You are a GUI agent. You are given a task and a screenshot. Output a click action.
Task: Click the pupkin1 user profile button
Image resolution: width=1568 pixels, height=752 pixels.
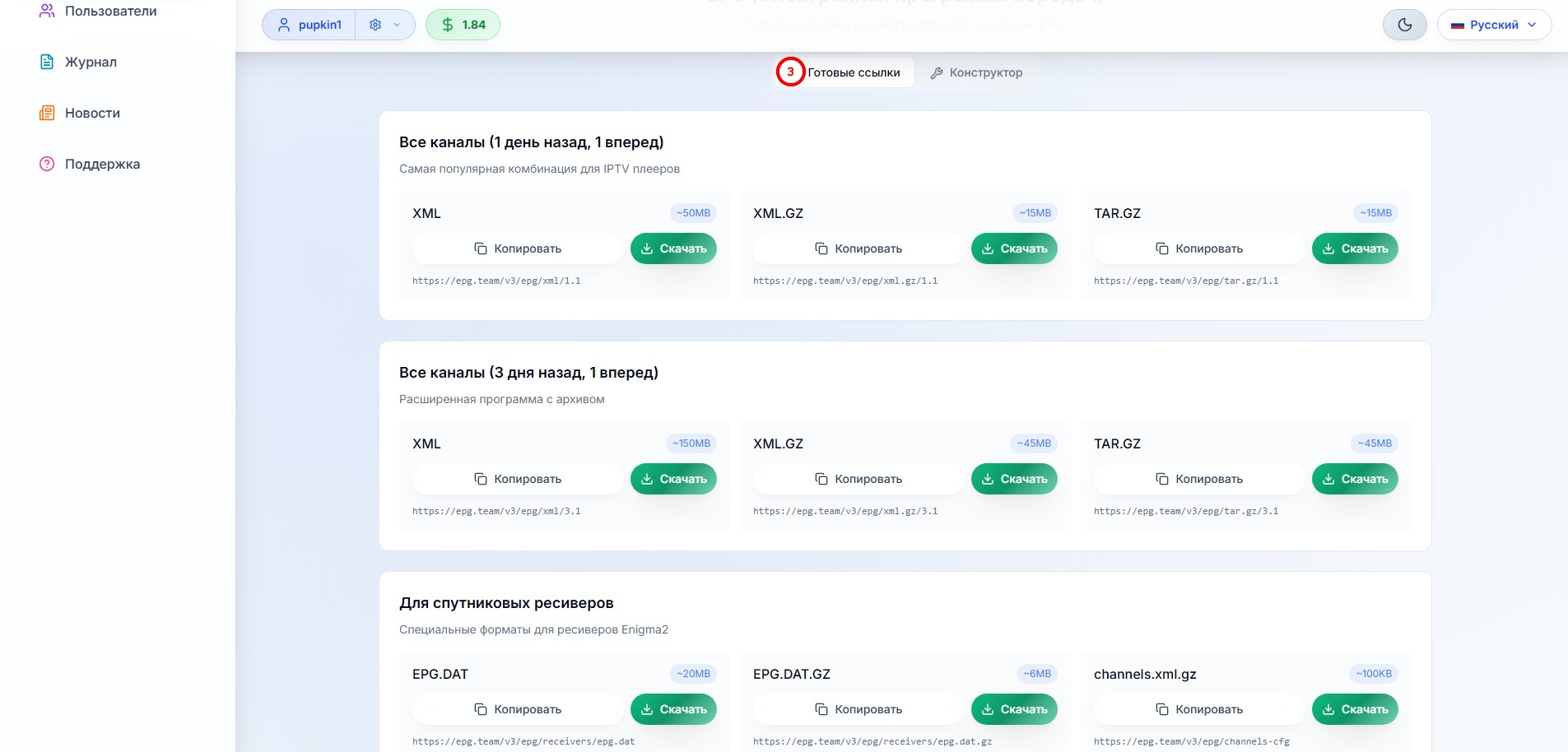(309, 25)
